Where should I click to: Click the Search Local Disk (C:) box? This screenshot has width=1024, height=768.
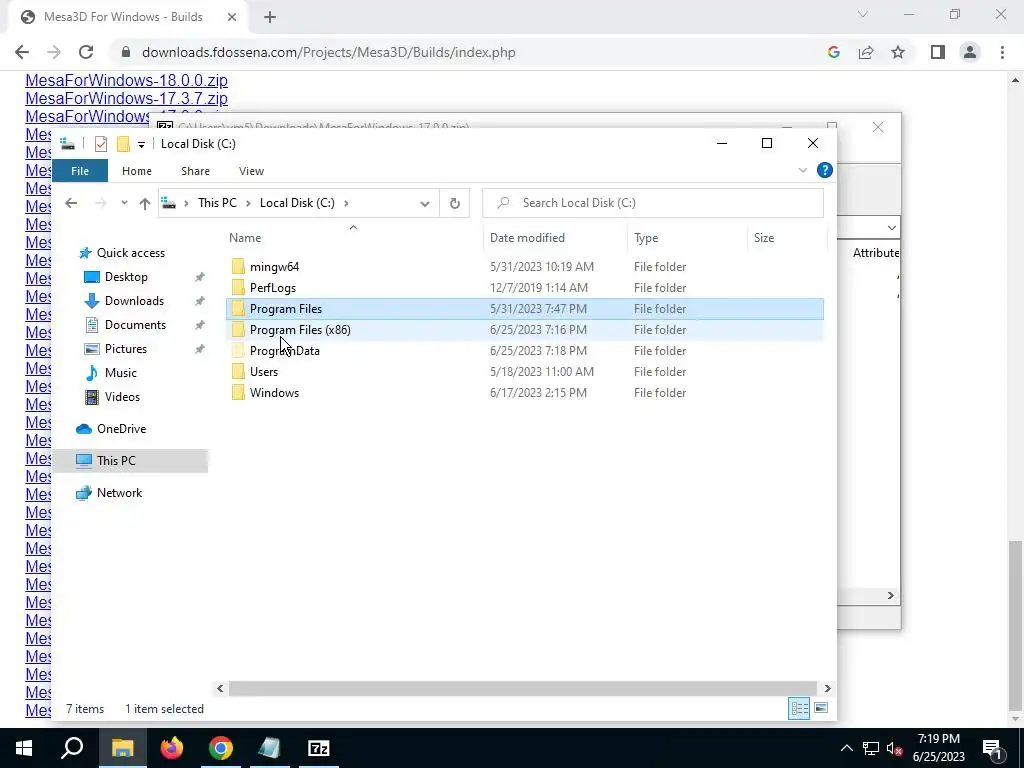pos(652,203)
